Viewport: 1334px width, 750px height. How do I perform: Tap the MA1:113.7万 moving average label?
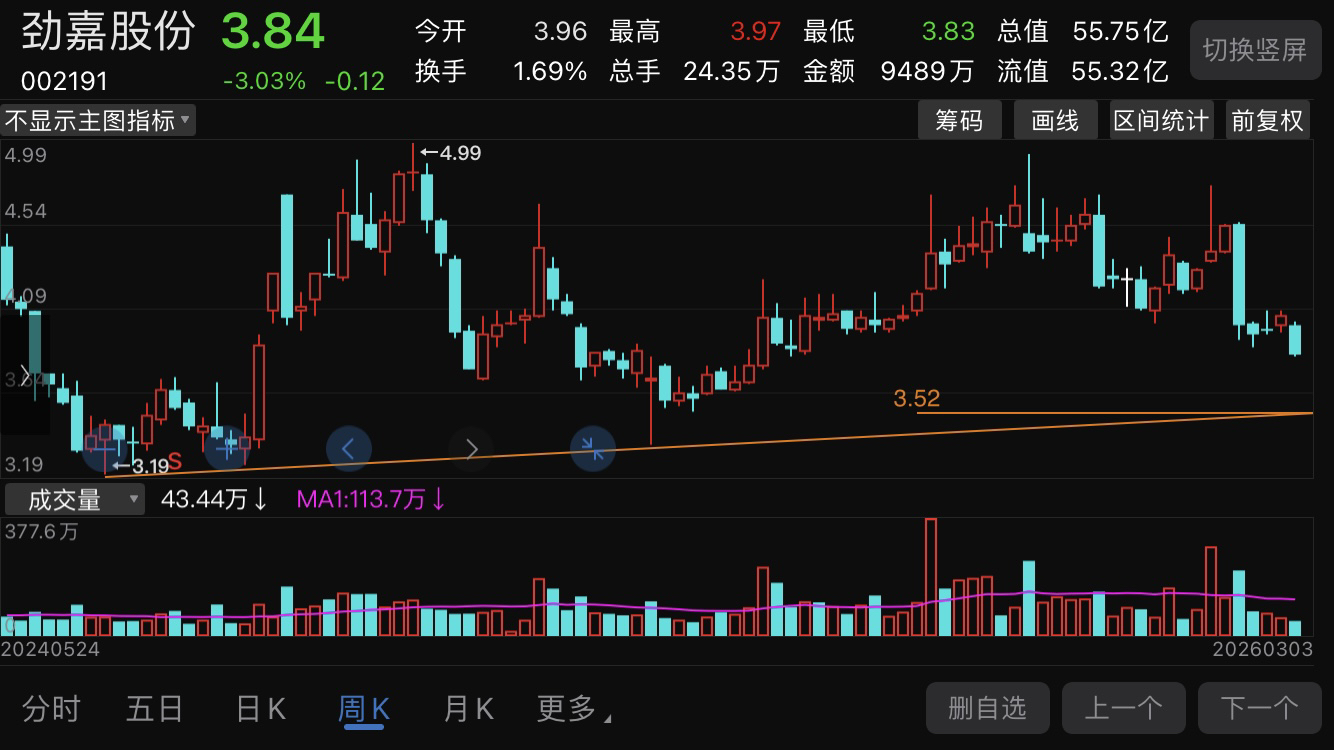click(x=371, y=499)
